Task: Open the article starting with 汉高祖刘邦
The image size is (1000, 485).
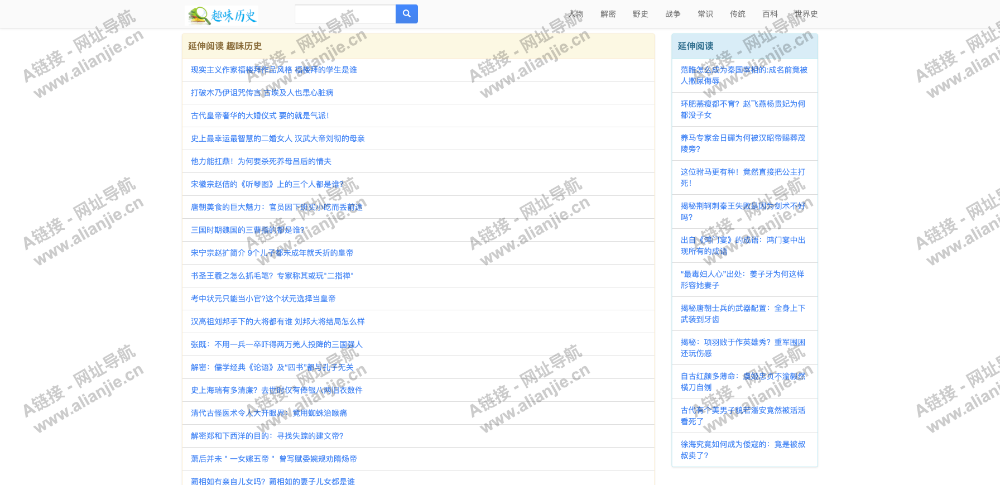Action: pos(277,321)
